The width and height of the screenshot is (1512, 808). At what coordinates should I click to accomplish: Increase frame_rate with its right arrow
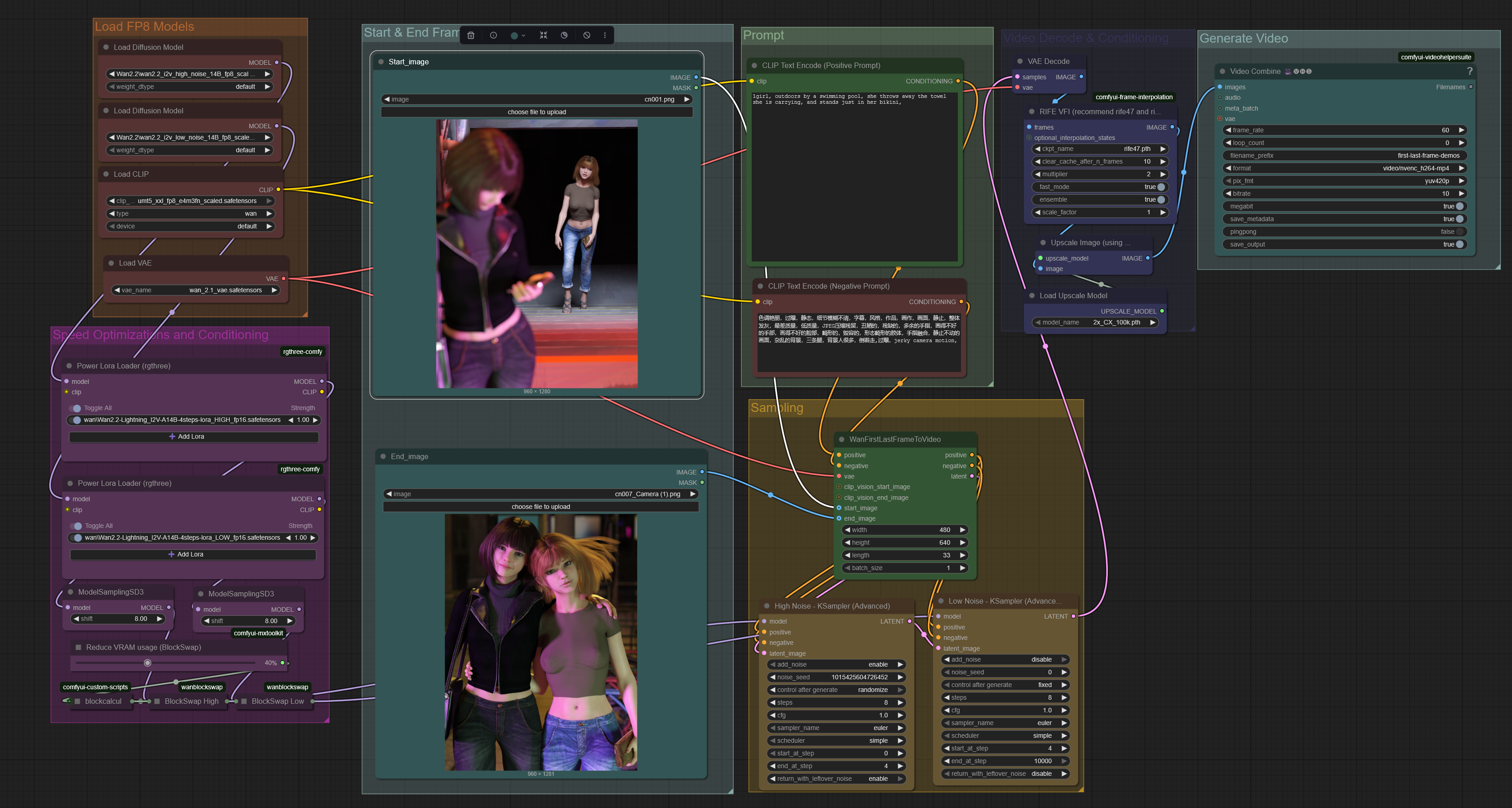(x=1461, y=131)
